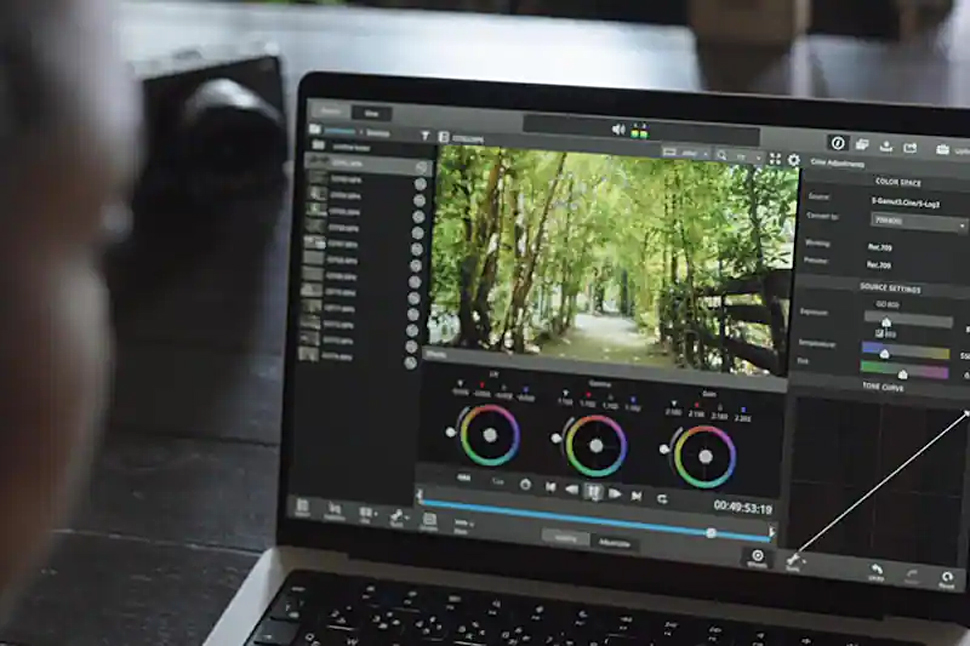Screen dimensions: 970x646
Task: Click the stacked-cards icon next to the inspector
Action: pyautogui.click(x=862, y=145)
